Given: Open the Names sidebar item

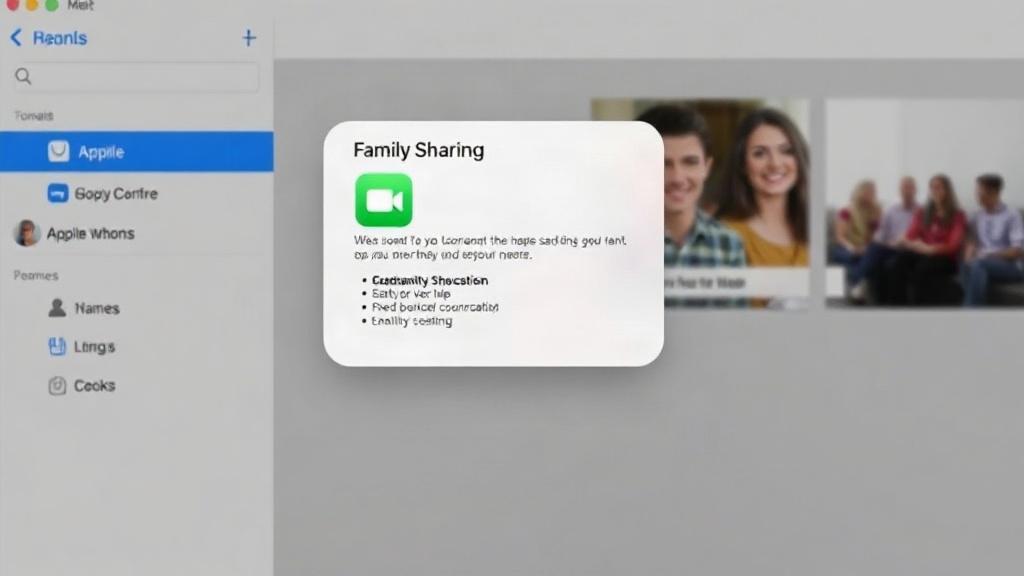Looking at the screenshot, I should point(136,308).
